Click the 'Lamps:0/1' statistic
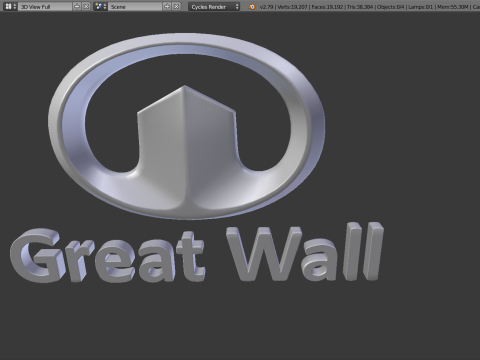This screenshot has height=360, width=480. click(420, 7)
